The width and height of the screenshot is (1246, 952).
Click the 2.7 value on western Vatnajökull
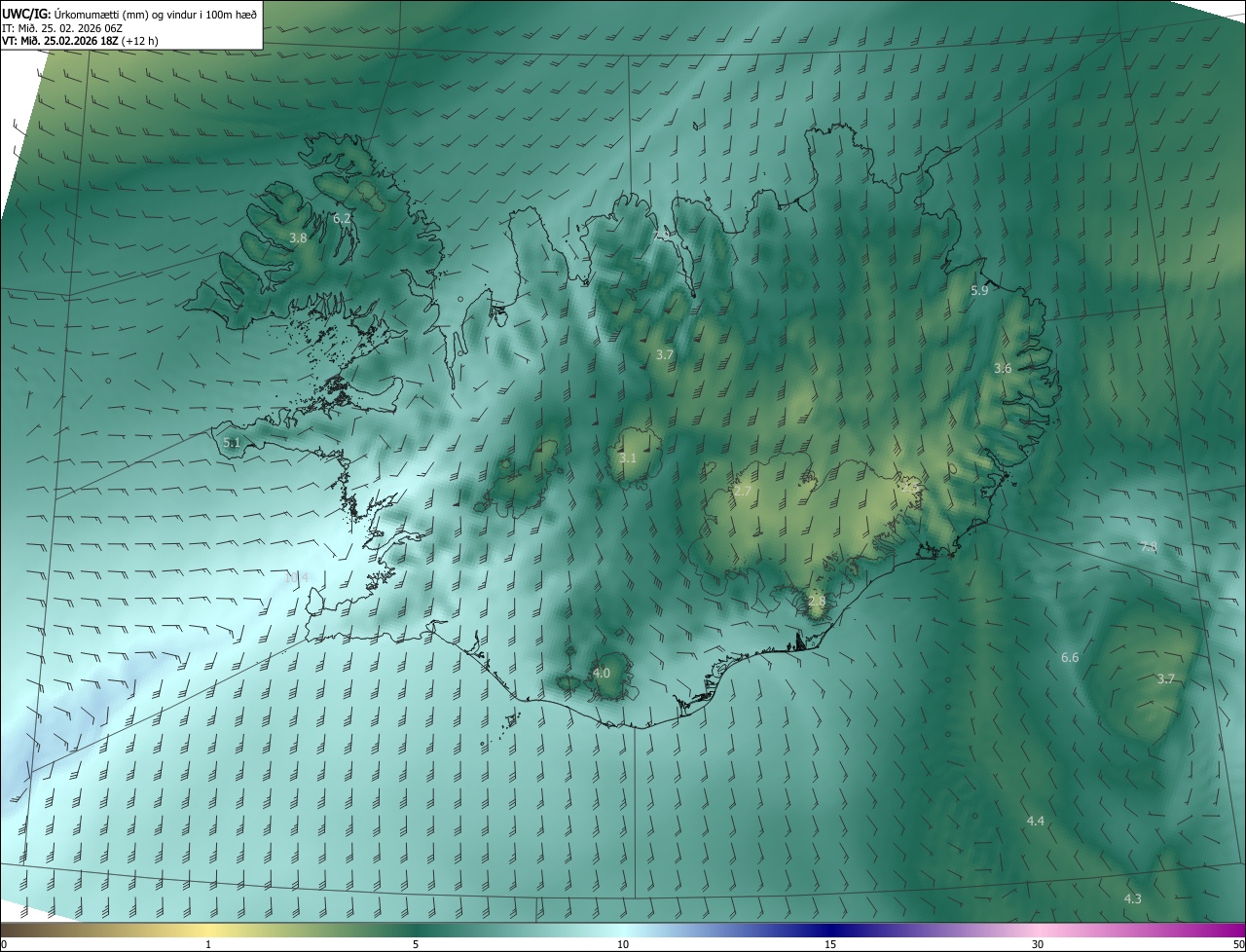click(x=743, y=491)
